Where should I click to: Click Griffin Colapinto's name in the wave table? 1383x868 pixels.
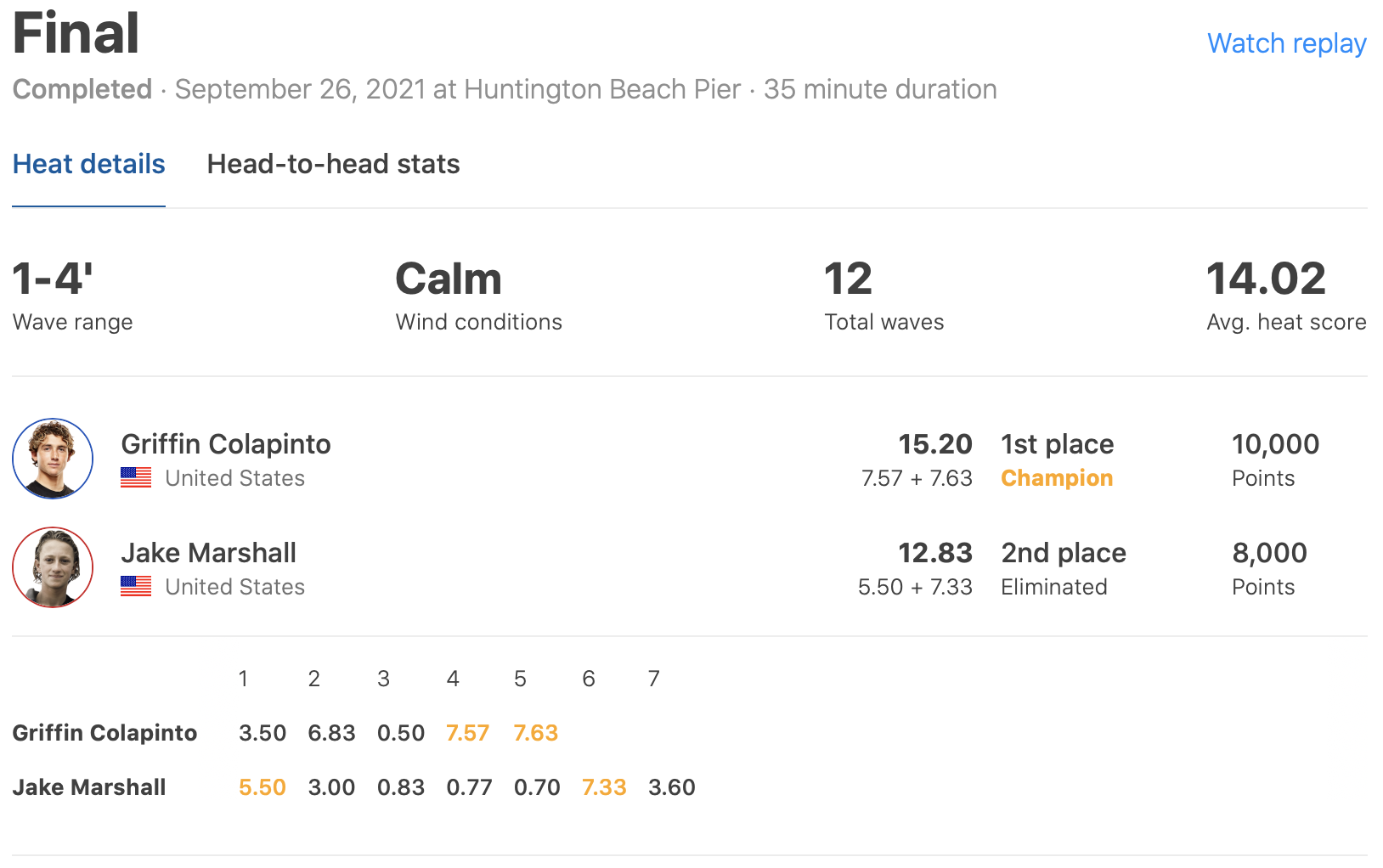[x=104, y=733]
